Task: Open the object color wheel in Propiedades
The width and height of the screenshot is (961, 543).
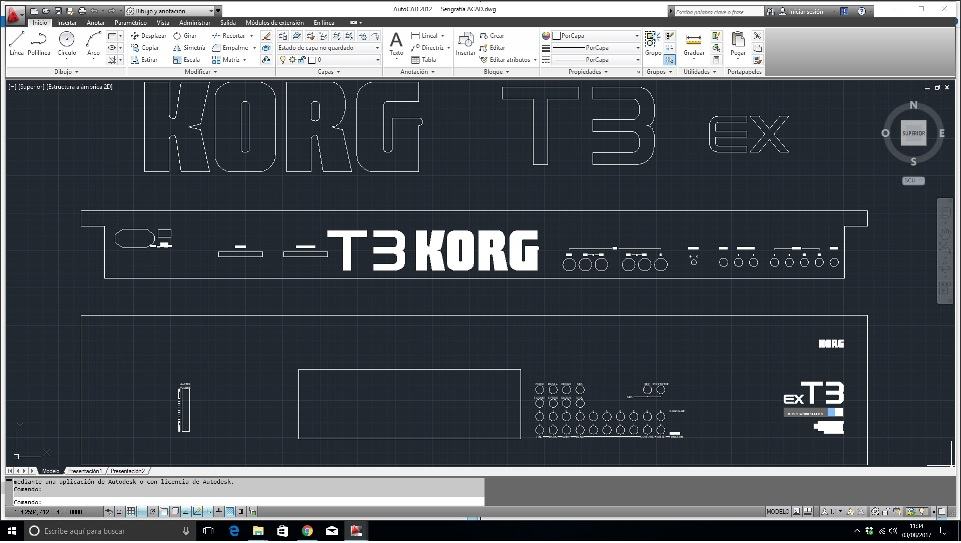Action: (x=546, y=36)
